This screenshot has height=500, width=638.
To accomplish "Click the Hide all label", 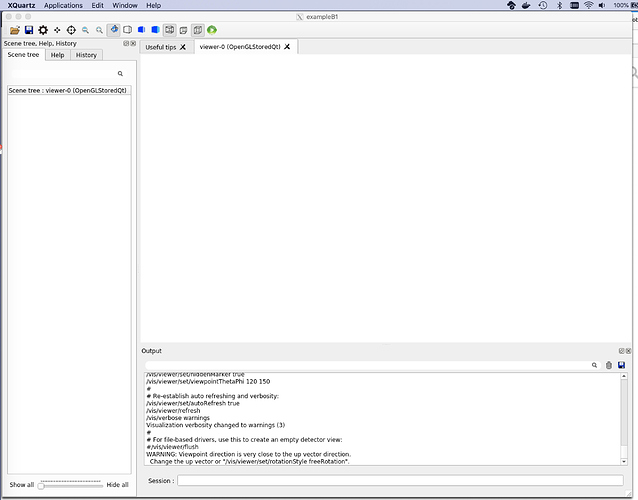I will point(118,485).
